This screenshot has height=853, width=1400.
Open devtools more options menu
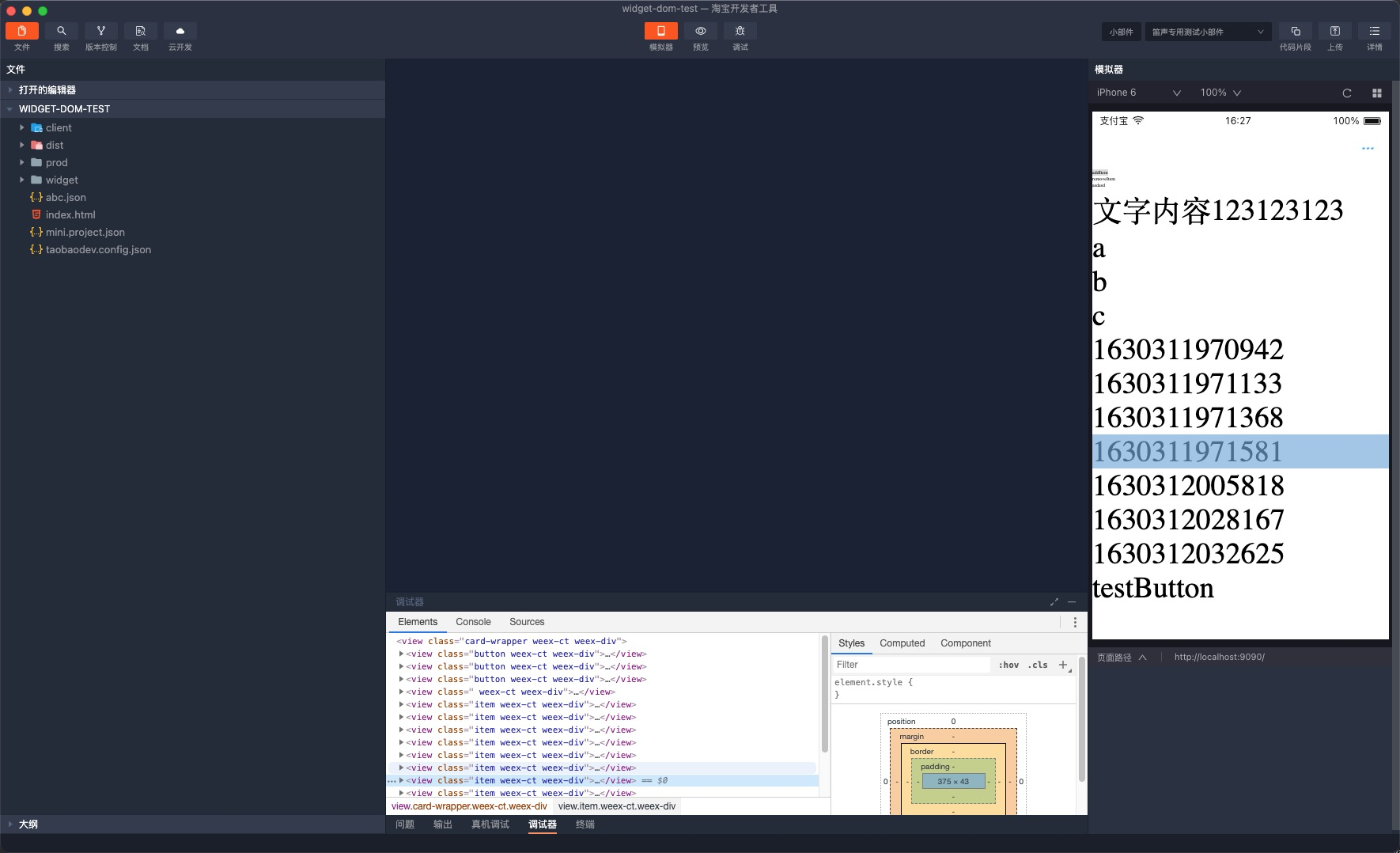point(1075,623)
